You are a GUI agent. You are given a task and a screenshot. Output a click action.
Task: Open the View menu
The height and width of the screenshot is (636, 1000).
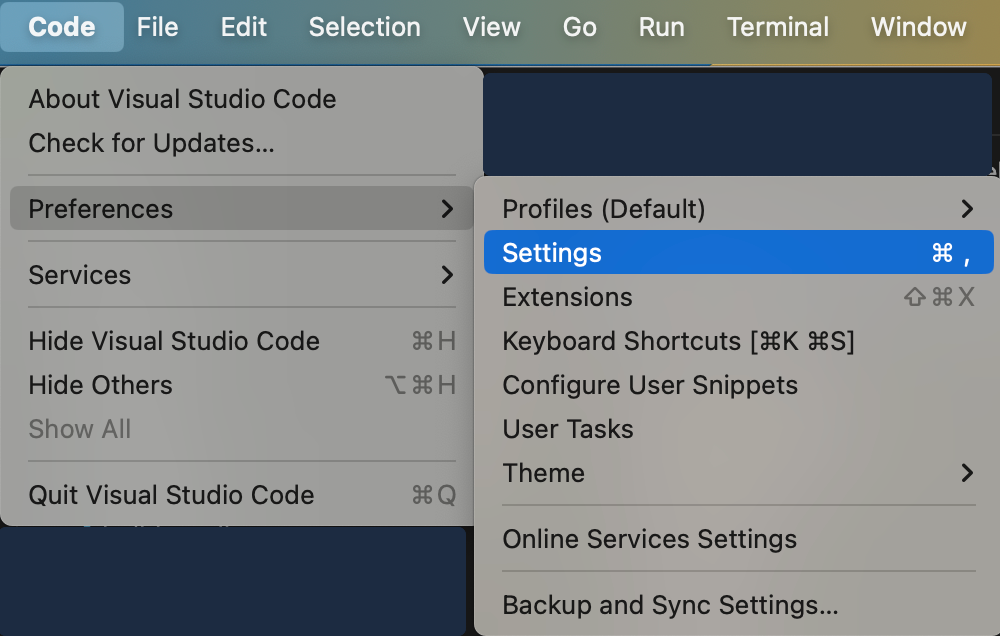pos(492,27)
